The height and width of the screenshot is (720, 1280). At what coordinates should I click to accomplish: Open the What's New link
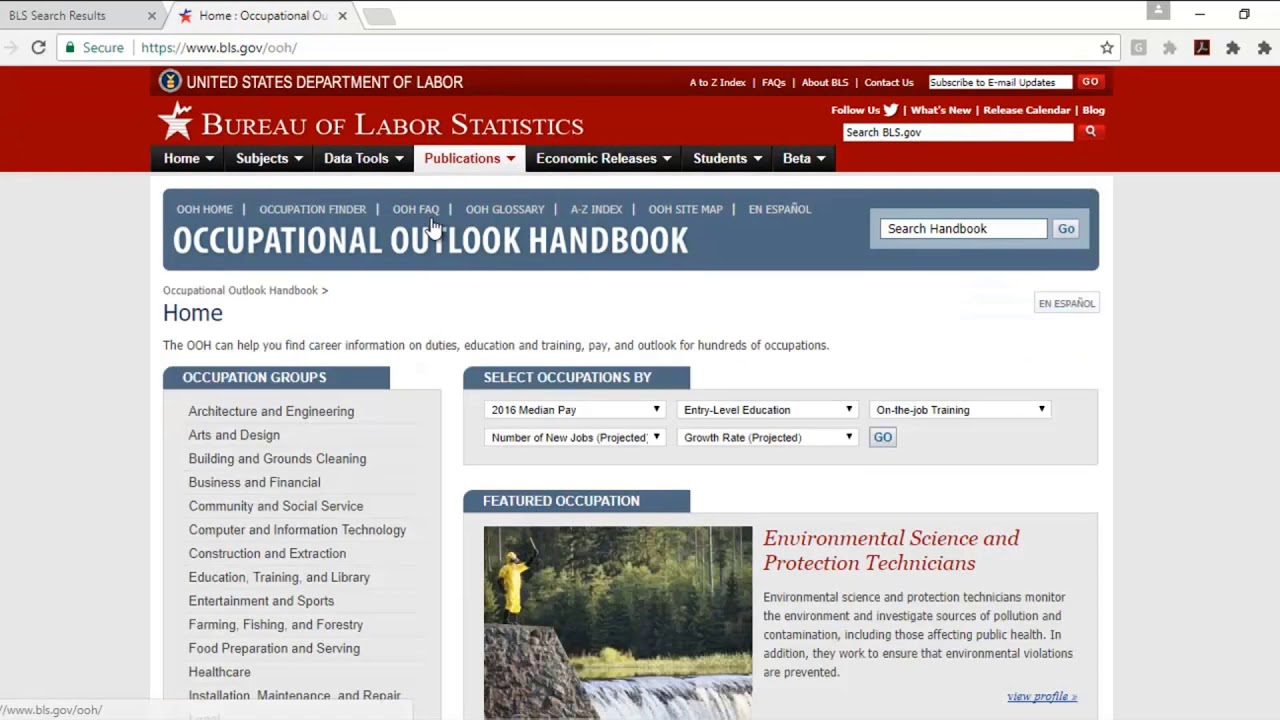(x=940, y=110)
